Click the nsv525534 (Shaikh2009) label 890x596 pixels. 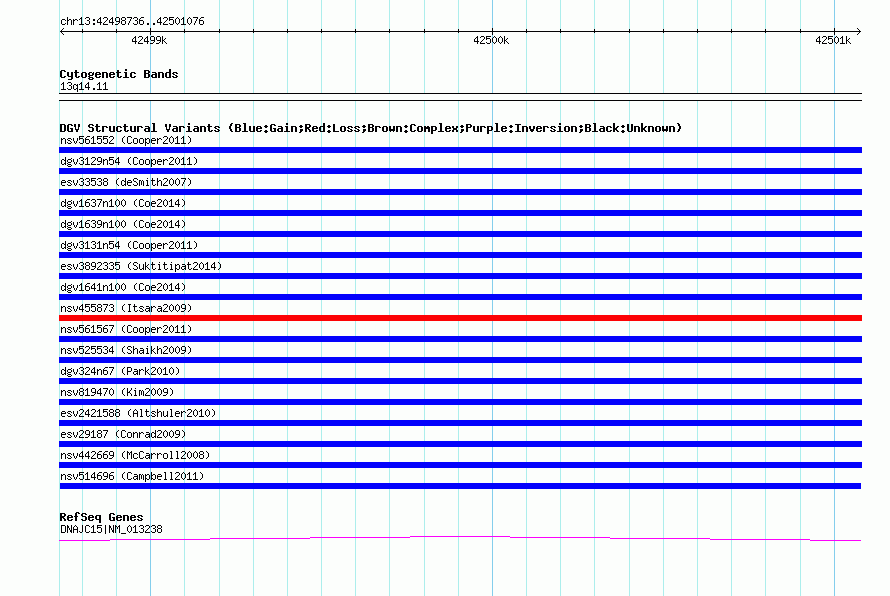(x=126, y=350)
